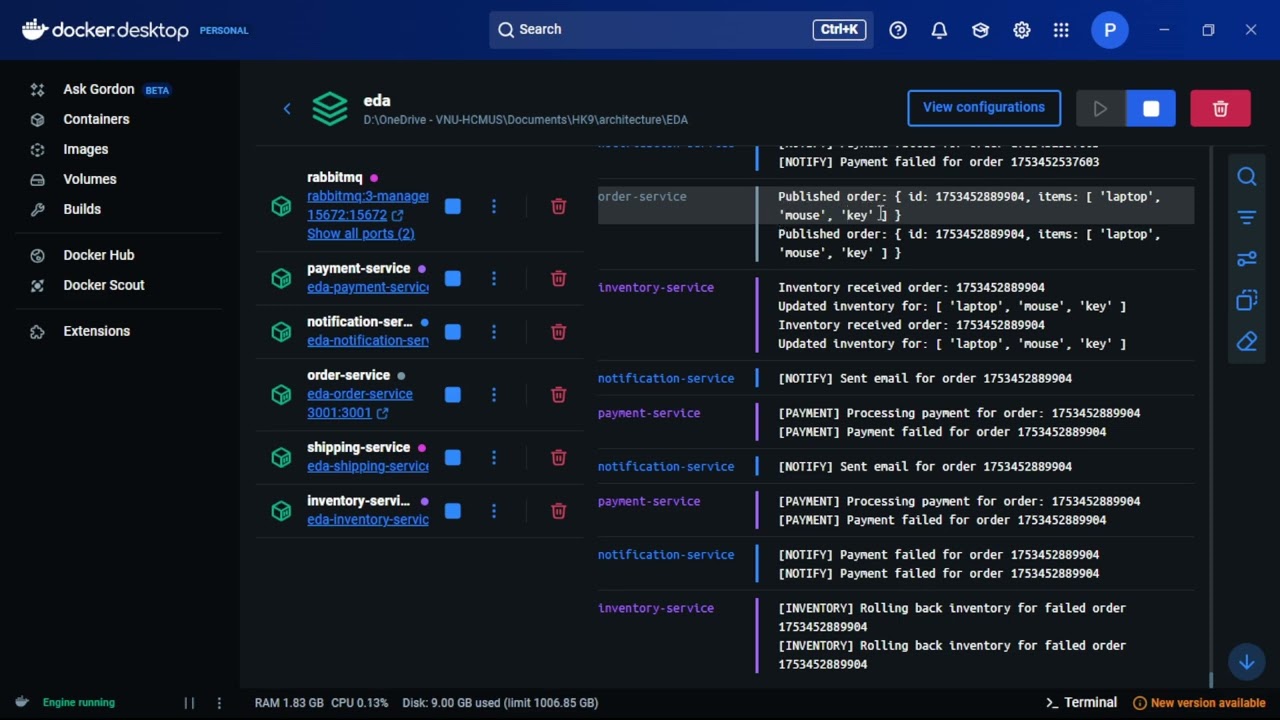
Task: Copy logs to clipboard icon
Action: coord(1247,300)
